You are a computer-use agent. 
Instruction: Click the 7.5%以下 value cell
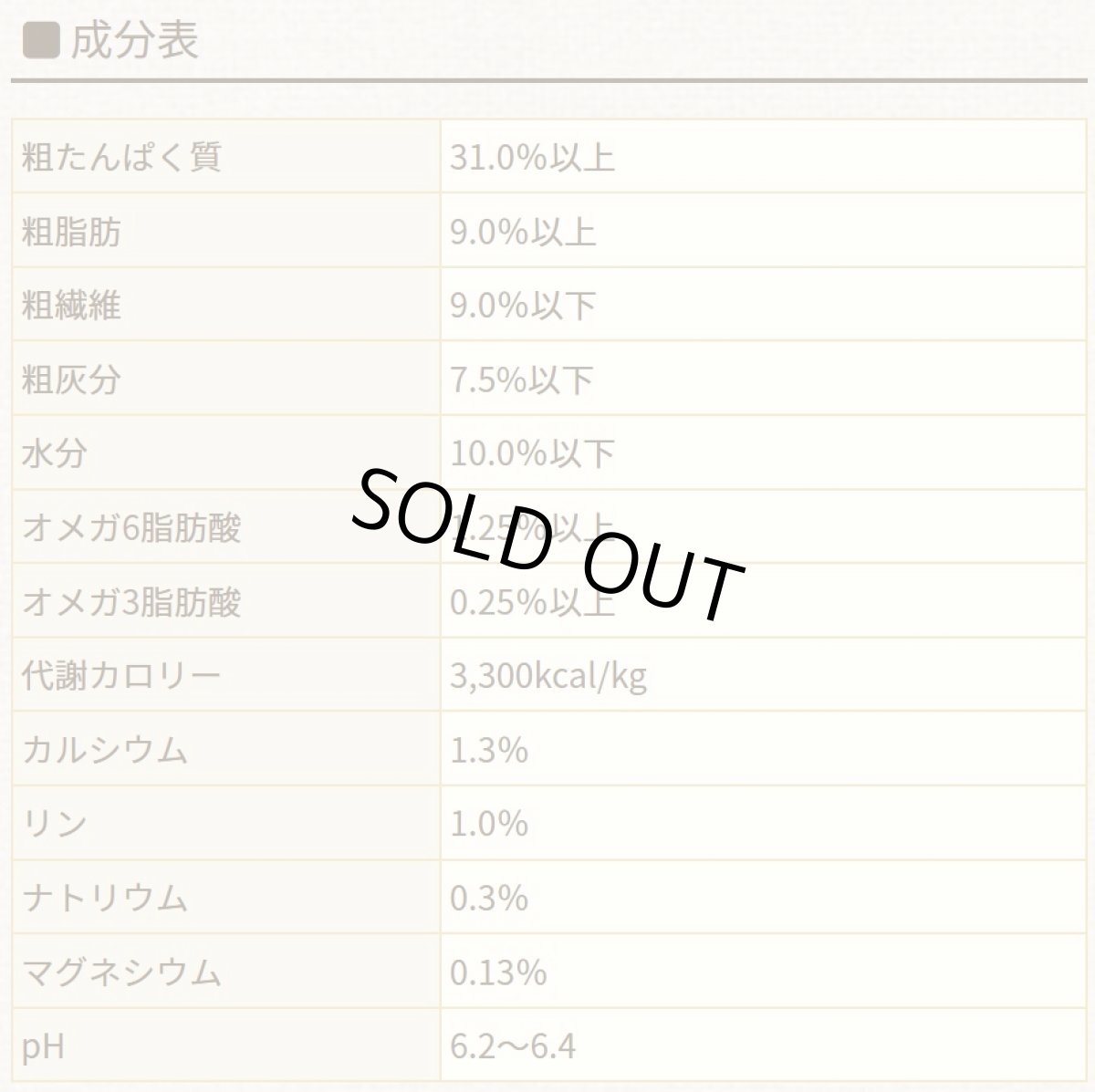(523, 380)
